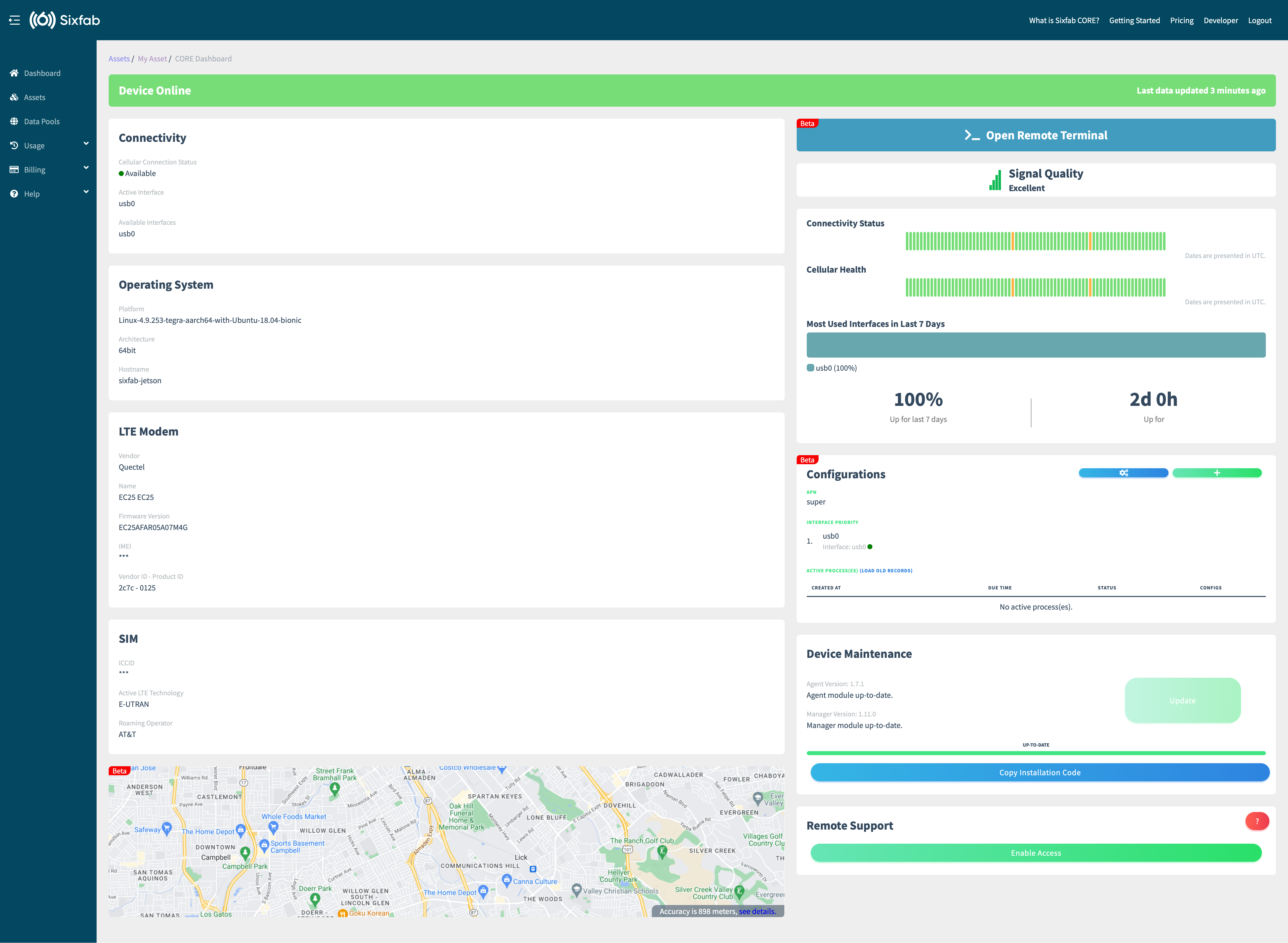Viewport: 1288px width, 943px height.
Task: Open the Pricing page from top navigation
Action: point(1181,21)
